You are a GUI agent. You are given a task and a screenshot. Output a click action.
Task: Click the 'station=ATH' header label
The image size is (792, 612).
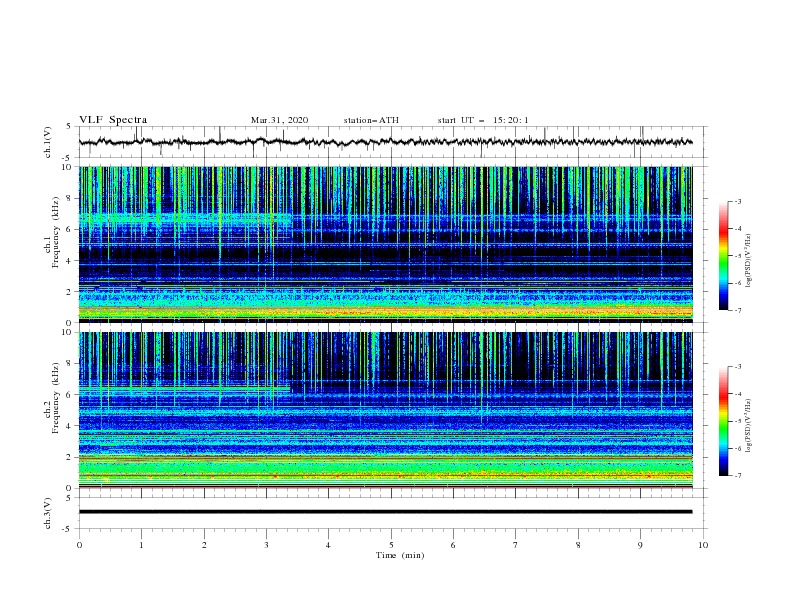371,120
